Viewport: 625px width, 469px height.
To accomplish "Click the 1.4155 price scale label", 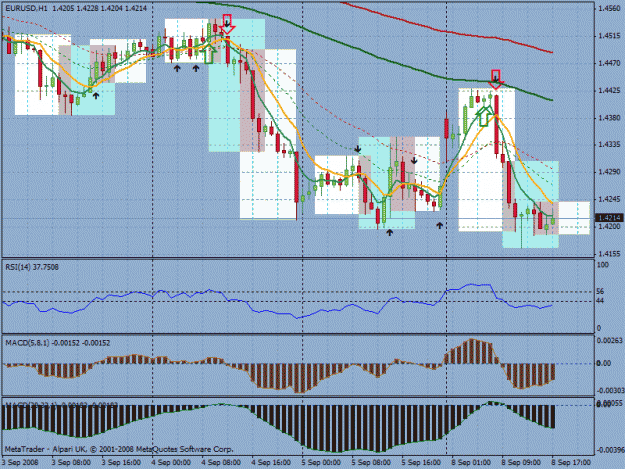I will click(609, 253).
